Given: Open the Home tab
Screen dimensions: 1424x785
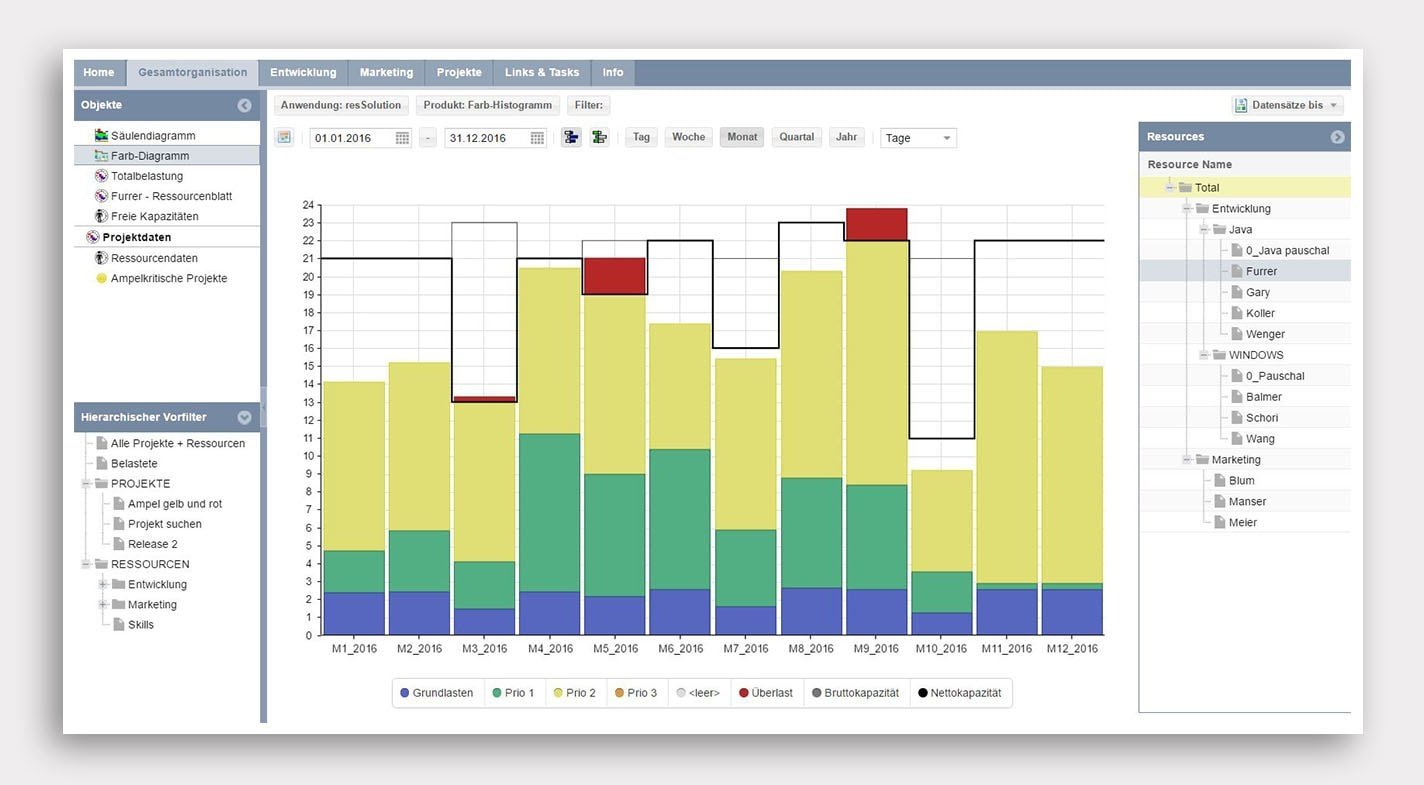Looking at the screenshot, I should pos(99,72).
